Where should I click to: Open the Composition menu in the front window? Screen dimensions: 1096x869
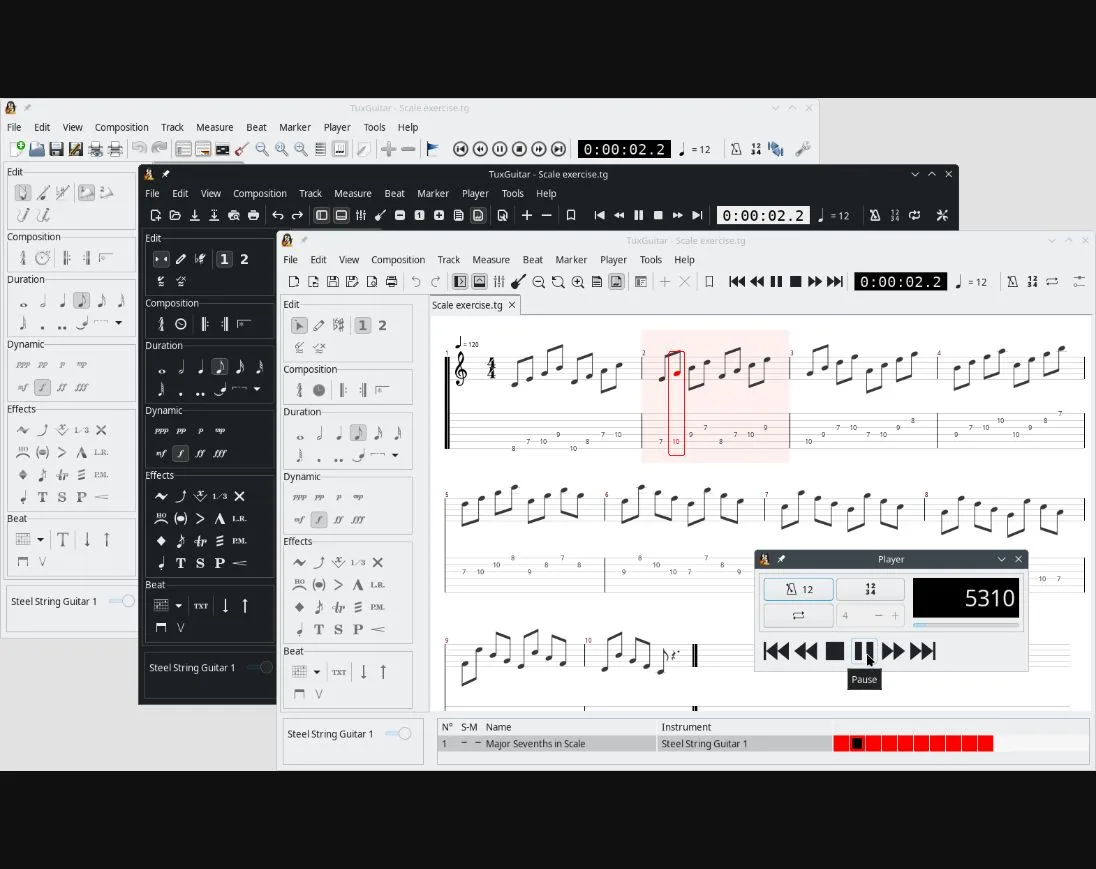click(398, 259)
